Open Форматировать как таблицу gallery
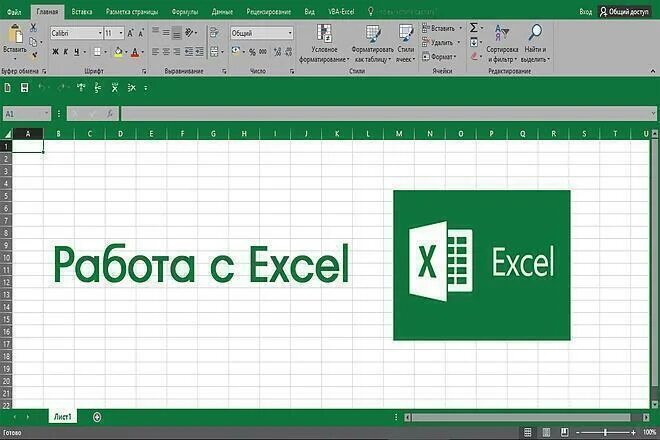Screen dimensions: 660x440 tap(373, 44)
